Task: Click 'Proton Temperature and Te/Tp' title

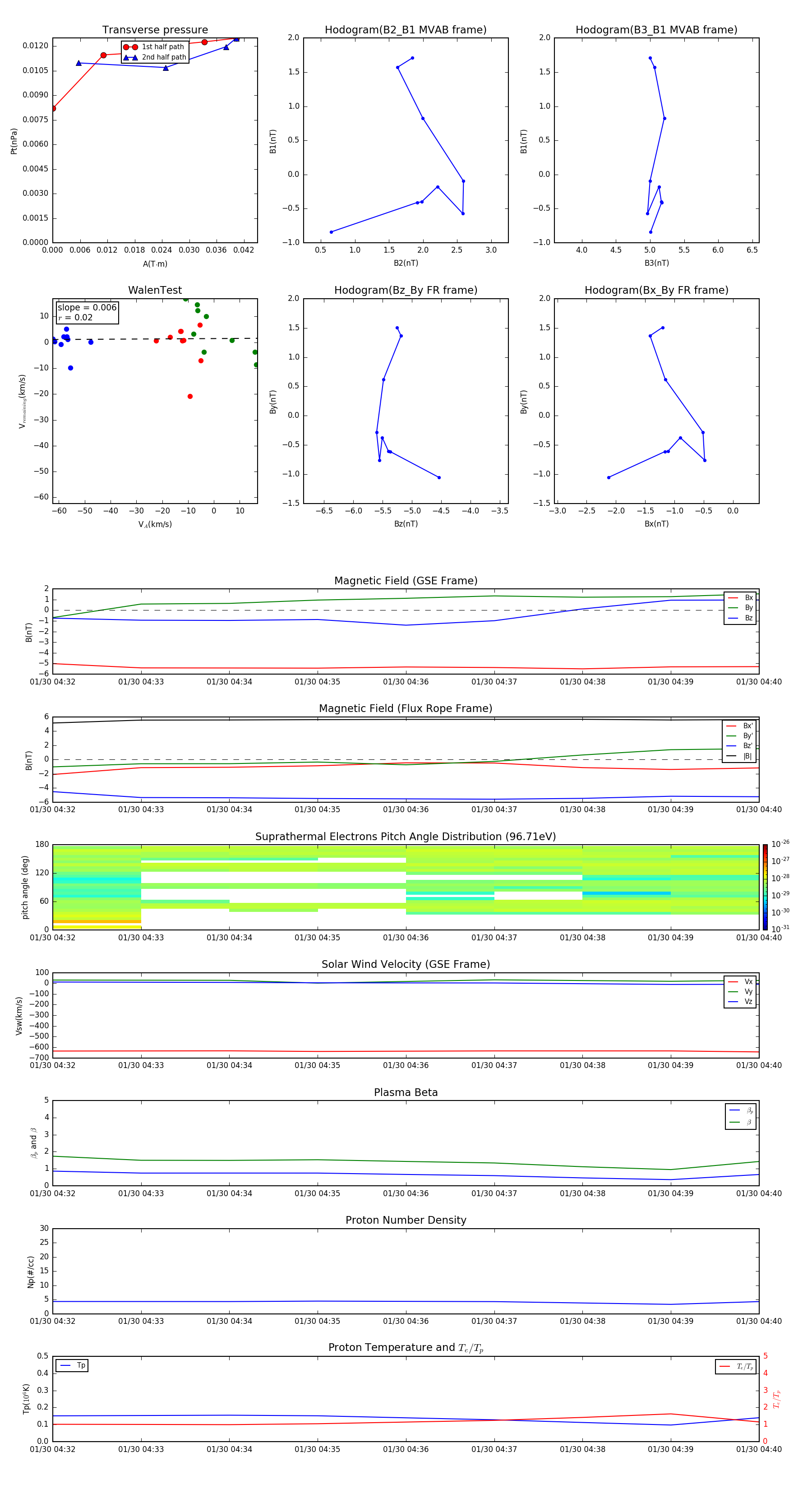Action: 406,1348
